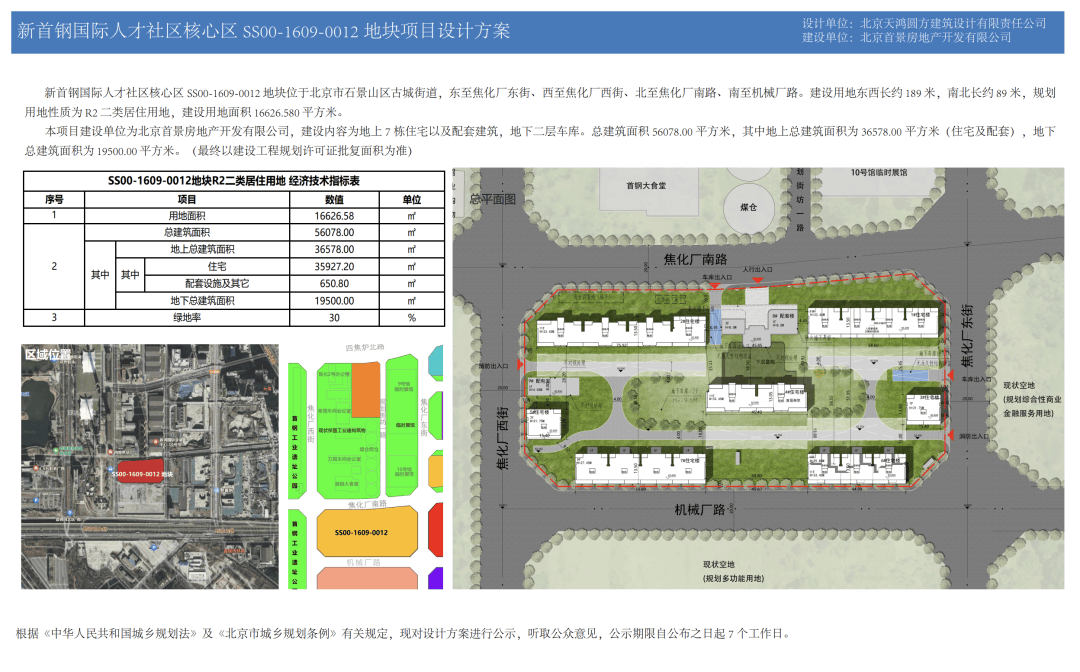Screen dimensions: 1080x672
Task: Click the 机械厂路 road label on site plan
Action: [698, 509]
